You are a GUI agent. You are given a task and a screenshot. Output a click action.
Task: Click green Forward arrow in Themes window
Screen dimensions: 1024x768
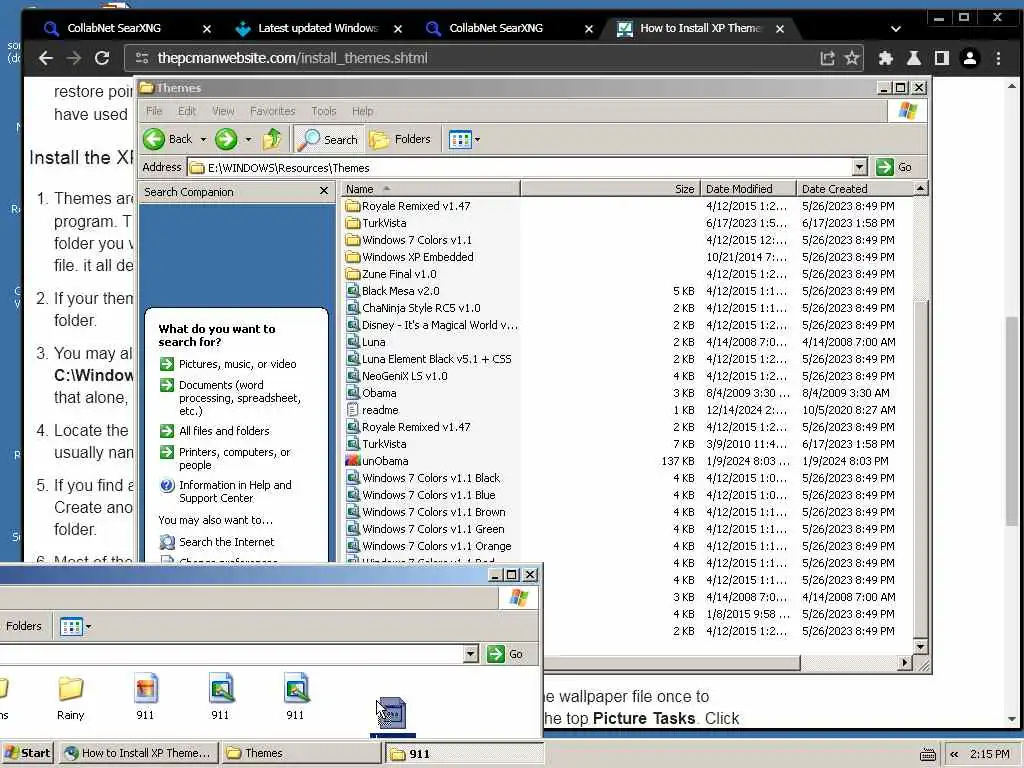click(226, 139)
